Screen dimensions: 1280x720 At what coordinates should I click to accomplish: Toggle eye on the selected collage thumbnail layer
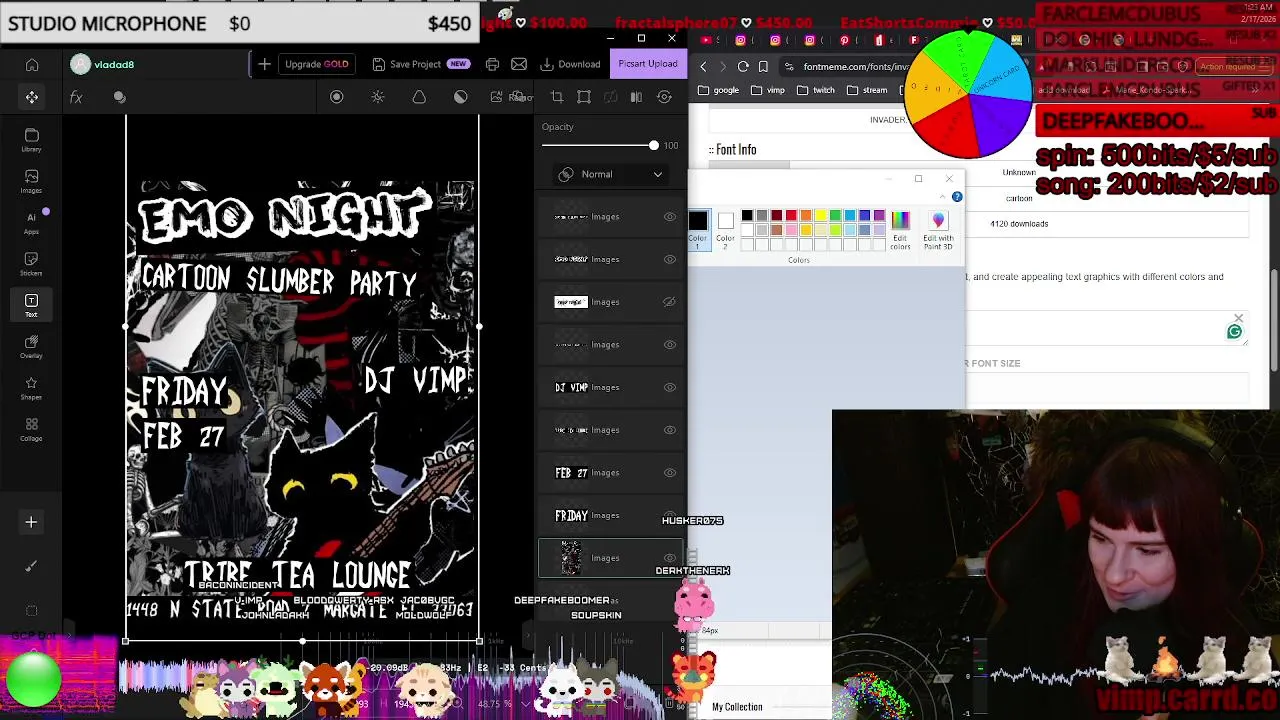tap(670, 558)
